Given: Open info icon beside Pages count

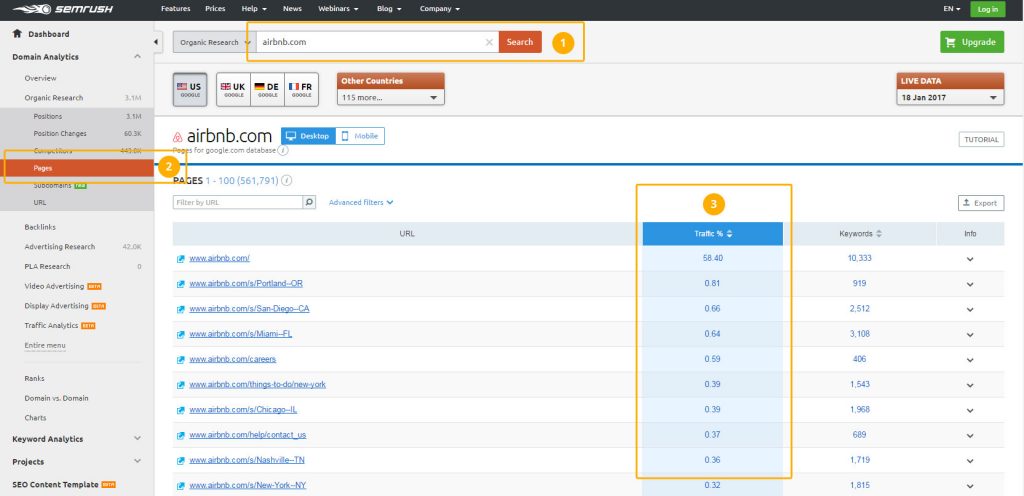Looking at the screenshot, I should [287, 181].
